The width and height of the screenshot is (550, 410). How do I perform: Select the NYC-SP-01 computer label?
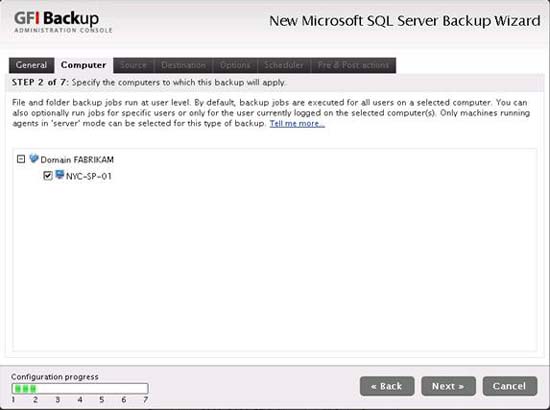[x=89, y=176]
